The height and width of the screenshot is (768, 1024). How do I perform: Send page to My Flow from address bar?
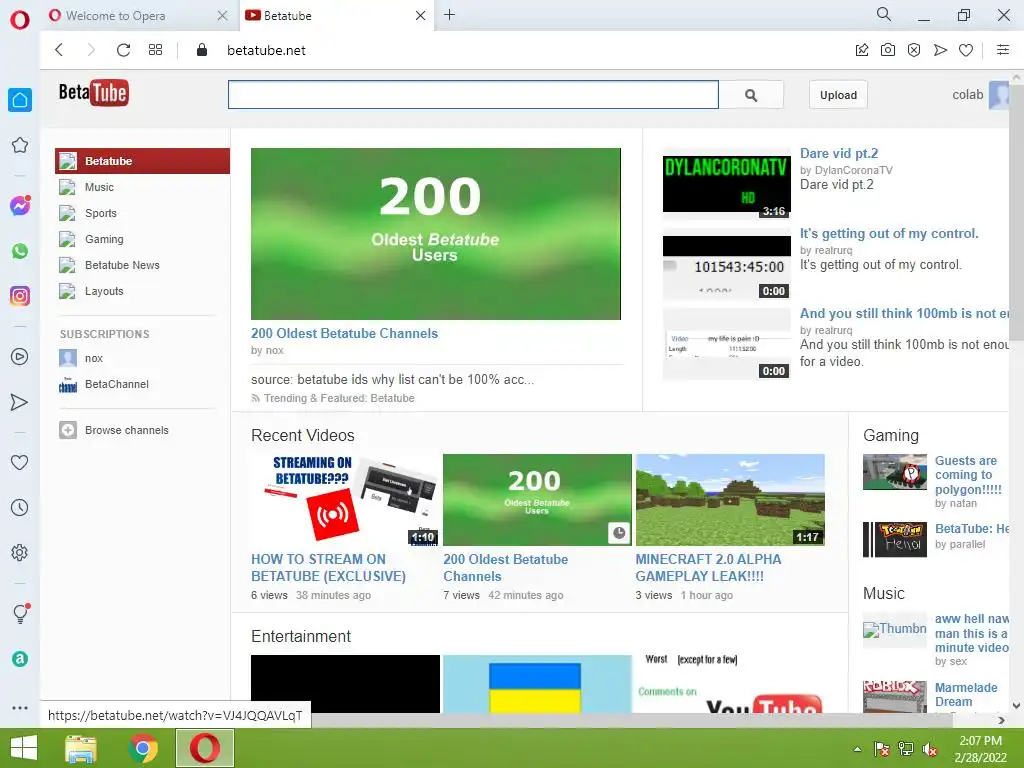940,50
